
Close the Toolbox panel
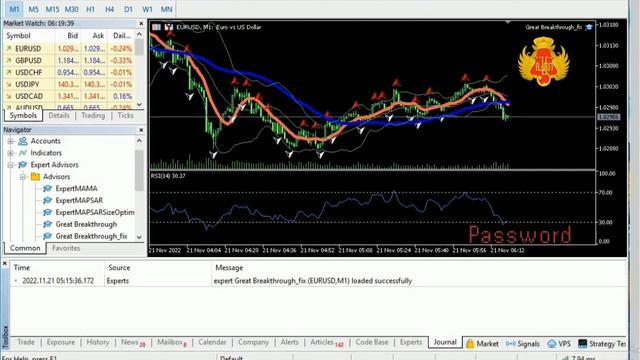point(5,264)
